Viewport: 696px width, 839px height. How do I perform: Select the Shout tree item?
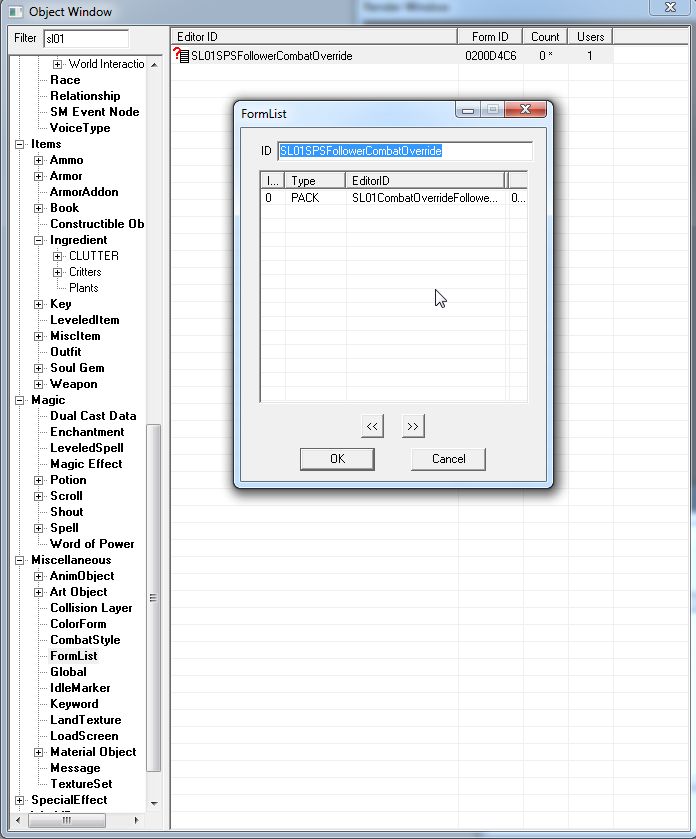67,513
